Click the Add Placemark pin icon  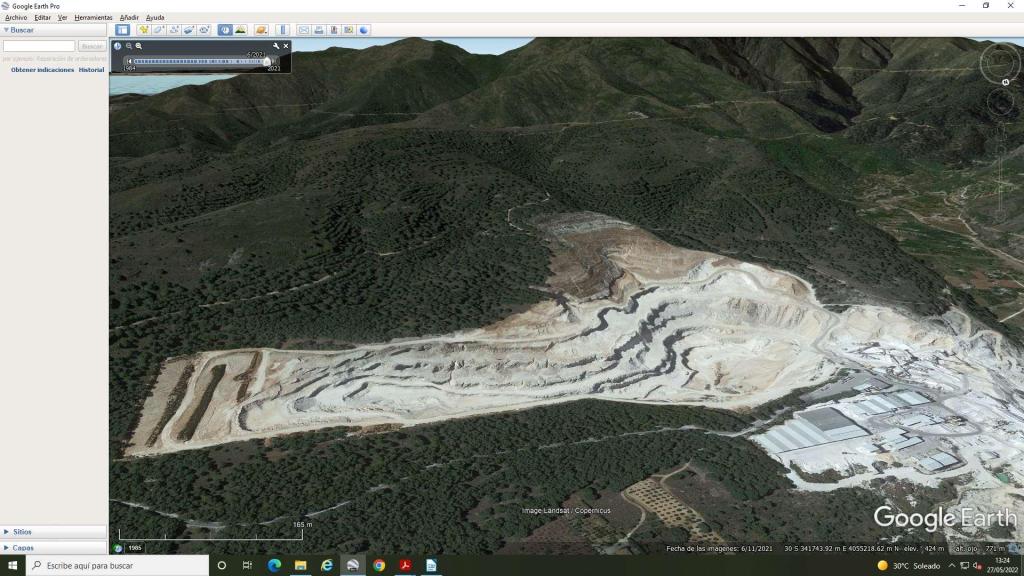[x=144, y=30]
